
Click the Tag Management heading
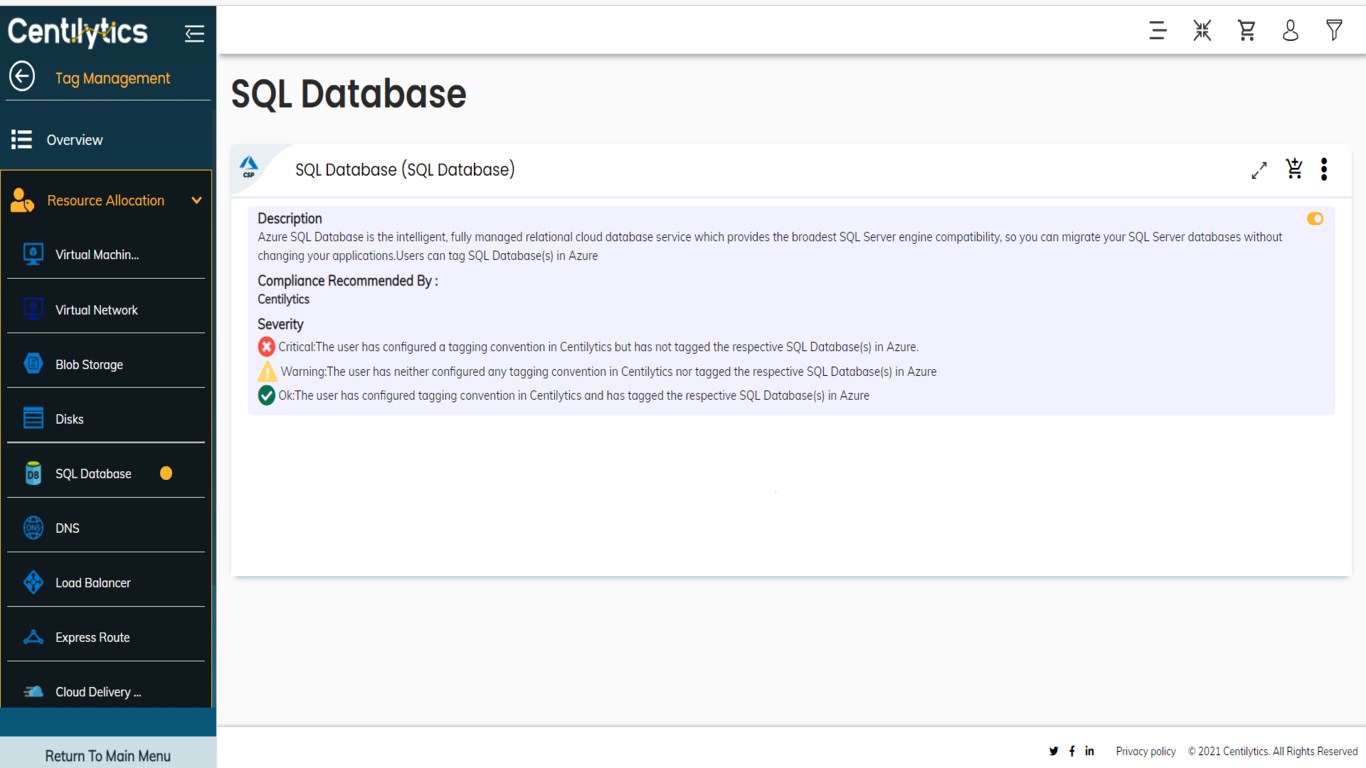[112, 78]
